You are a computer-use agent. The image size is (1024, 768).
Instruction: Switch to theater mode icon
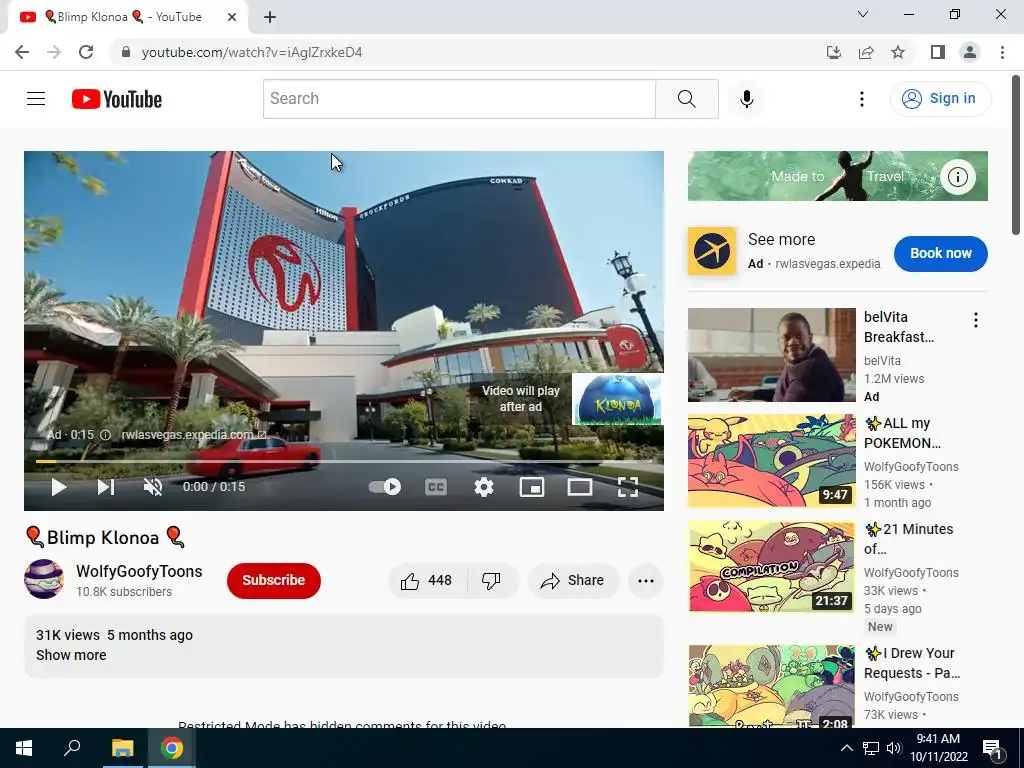click(x=580, y=487)
